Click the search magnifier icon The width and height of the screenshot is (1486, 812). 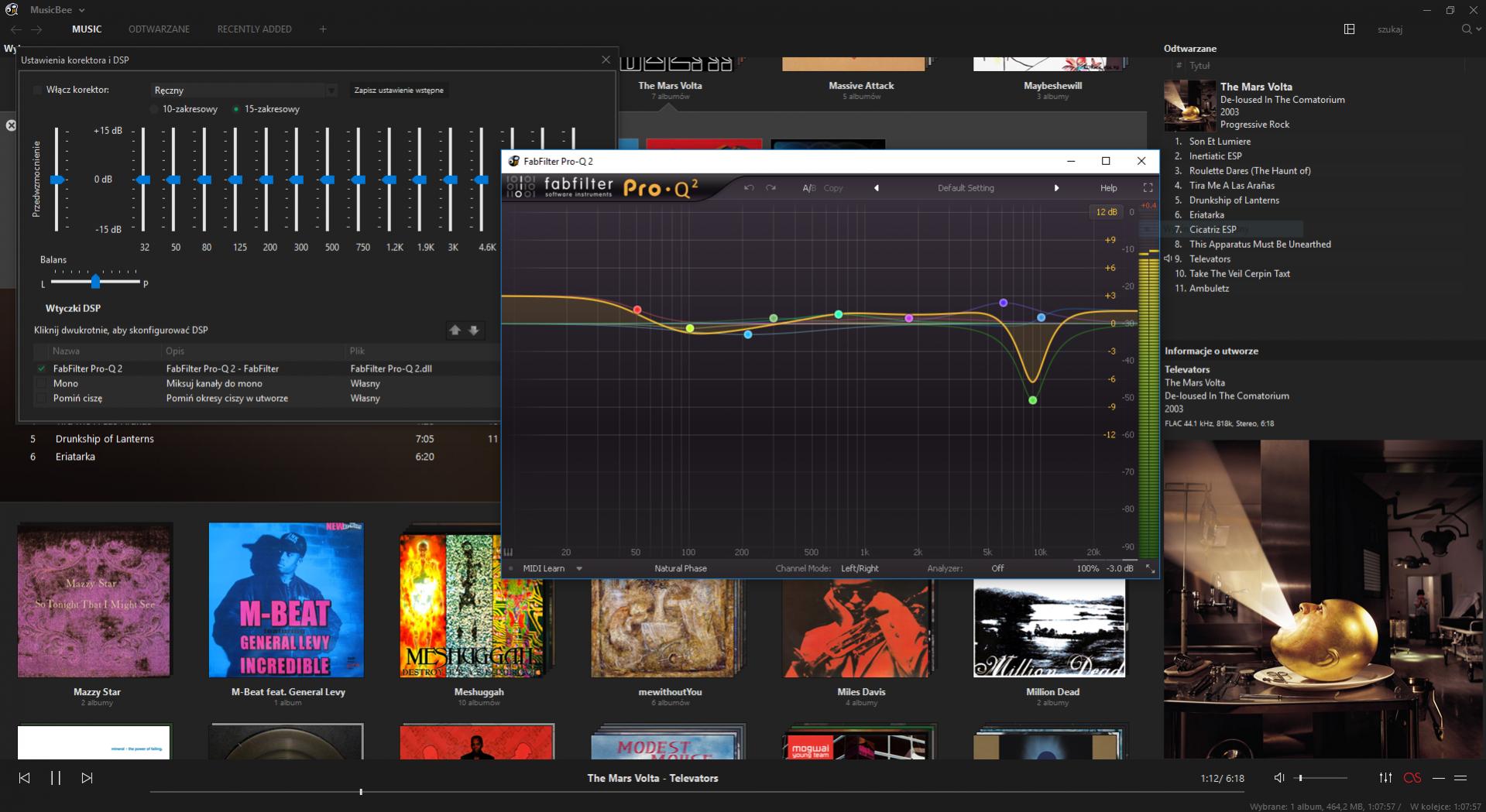click(x=1467, y=29)
